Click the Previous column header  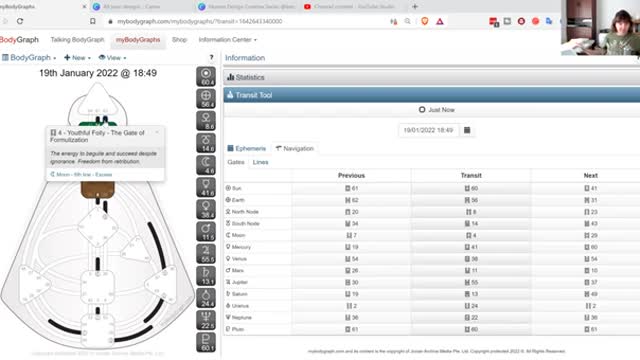(x=351, y=176)
